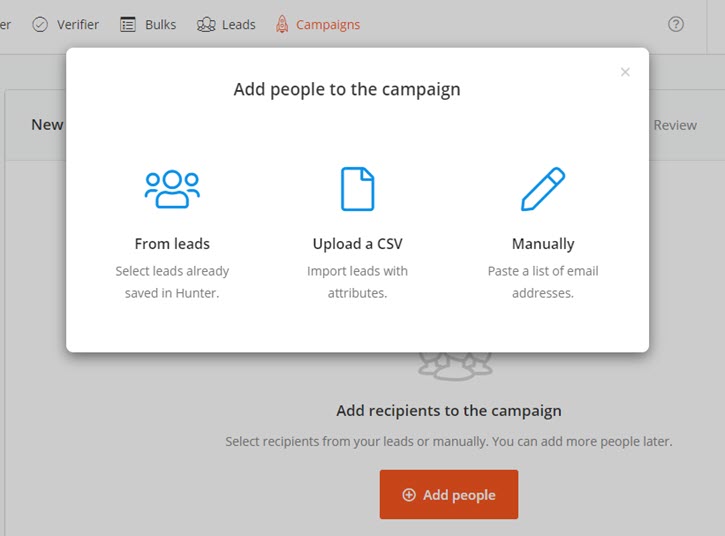The height and width of the screenshot is (536, 725).
Task: Open the Verifier menu item
Action: point(78,25)
